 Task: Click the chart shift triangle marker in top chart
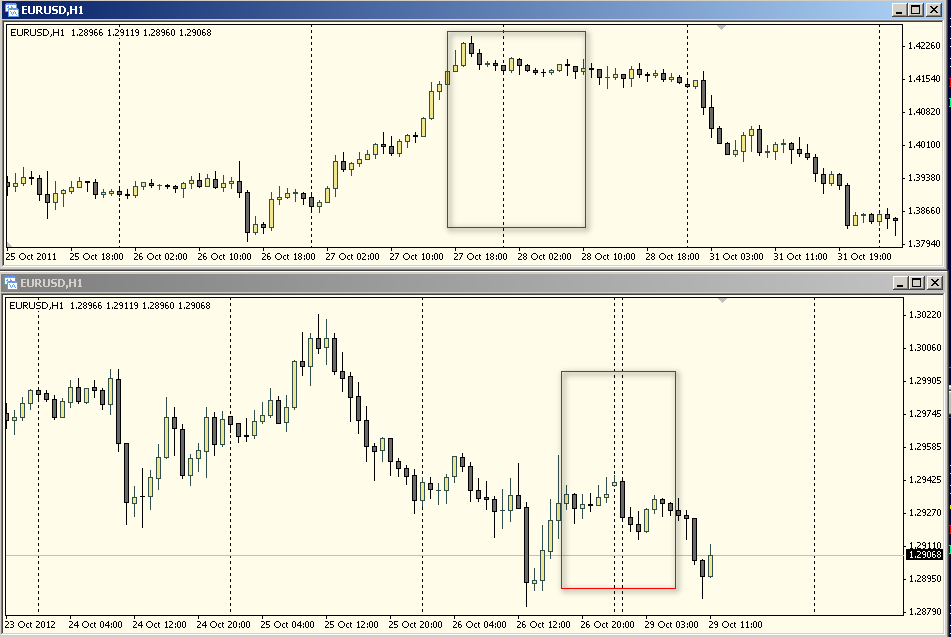pos(721,28)
